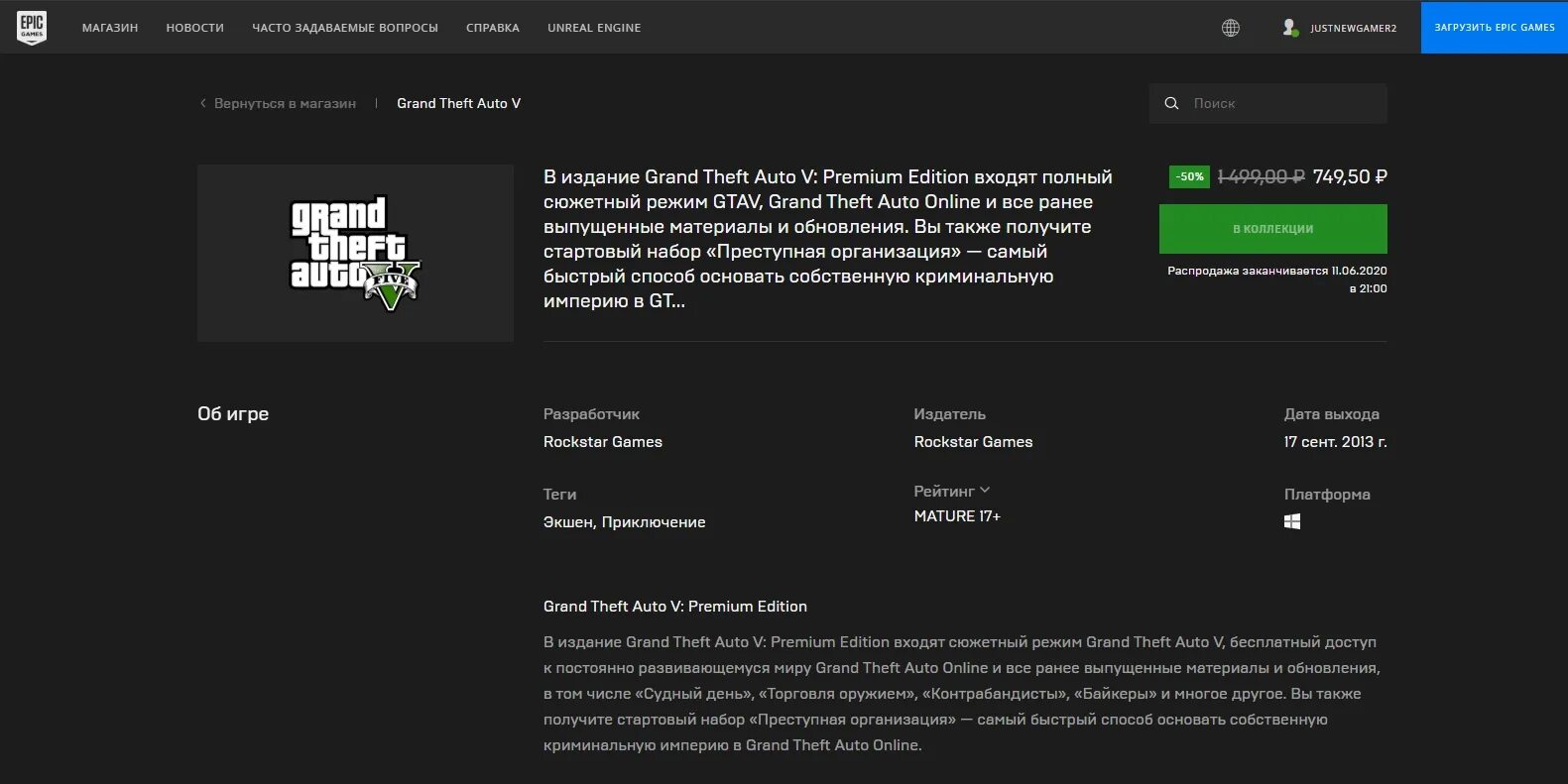Open the МАГАЗИН menu item
This screenshot has width=1568, height=784.
tap(110, 28)
